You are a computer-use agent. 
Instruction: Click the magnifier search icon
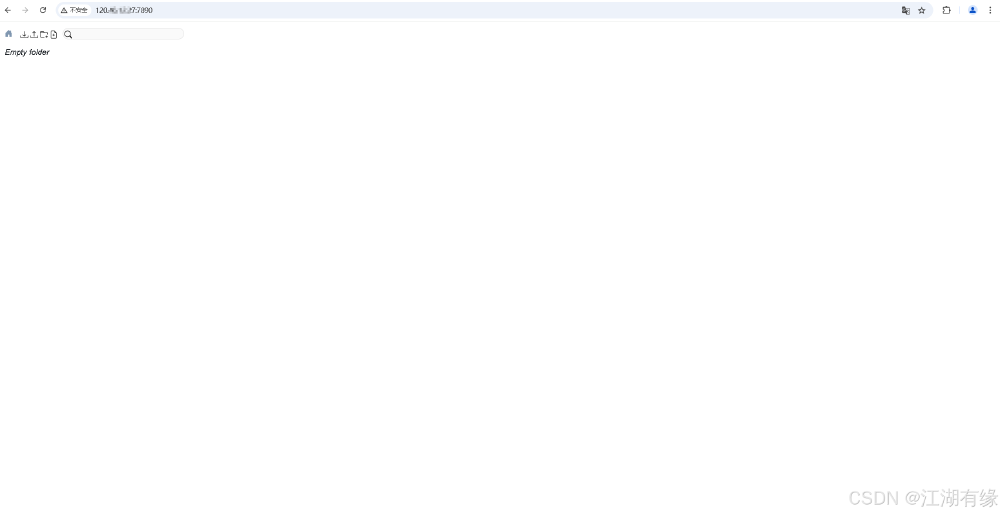[x=68, y=34]
